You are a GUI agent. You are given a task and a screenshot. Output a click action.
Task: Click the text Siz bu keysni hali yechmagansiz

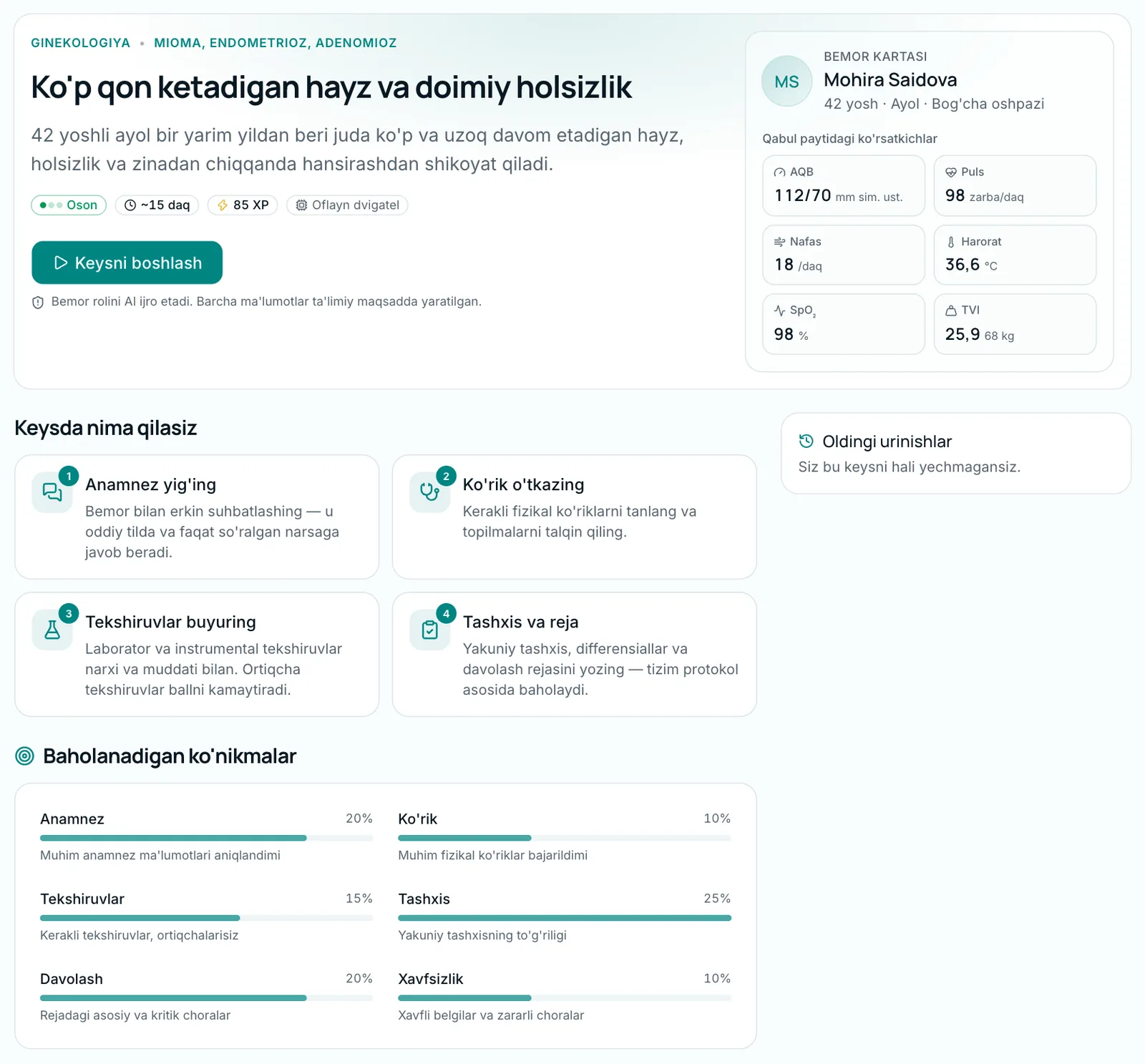click(910, 467)
